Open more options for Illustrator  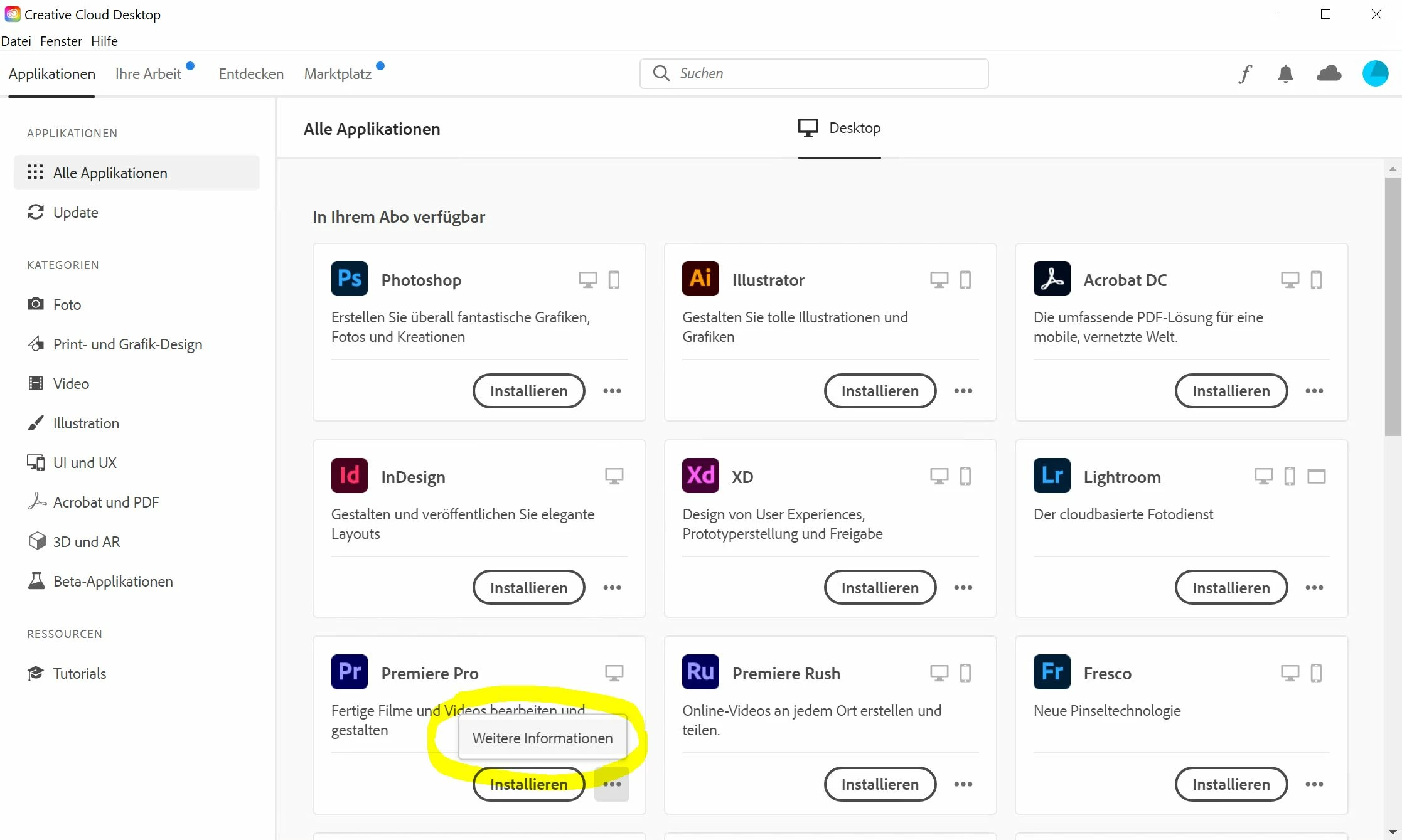pyautogui.click(x=963, y=391)
